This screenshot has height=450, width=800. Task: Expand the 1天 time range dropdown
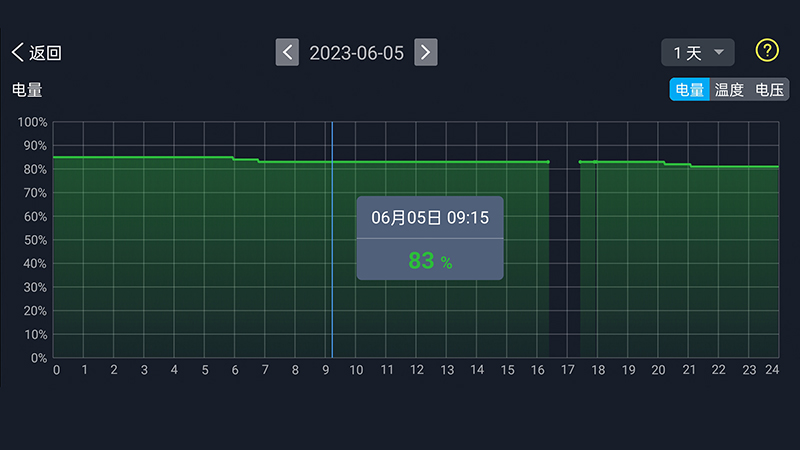(x=698, y=52)
